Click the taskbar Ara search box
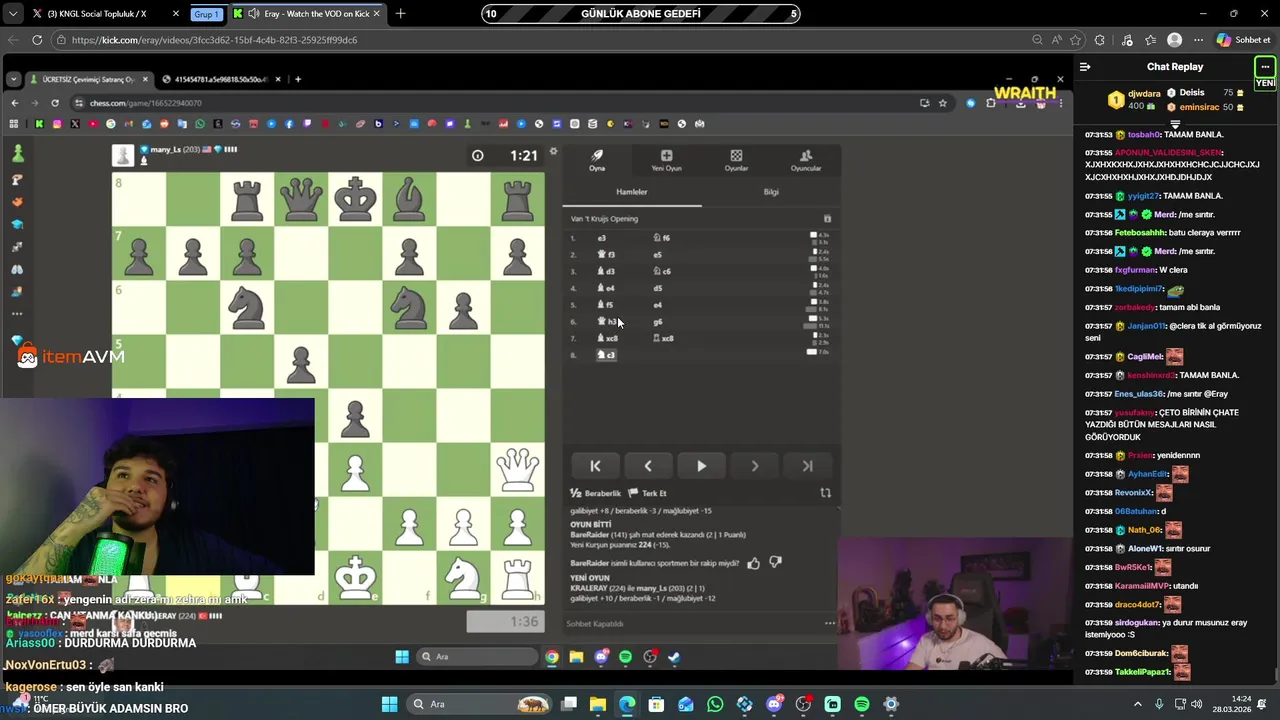Viewport: 1280px width, 720px height. point(480,704)
